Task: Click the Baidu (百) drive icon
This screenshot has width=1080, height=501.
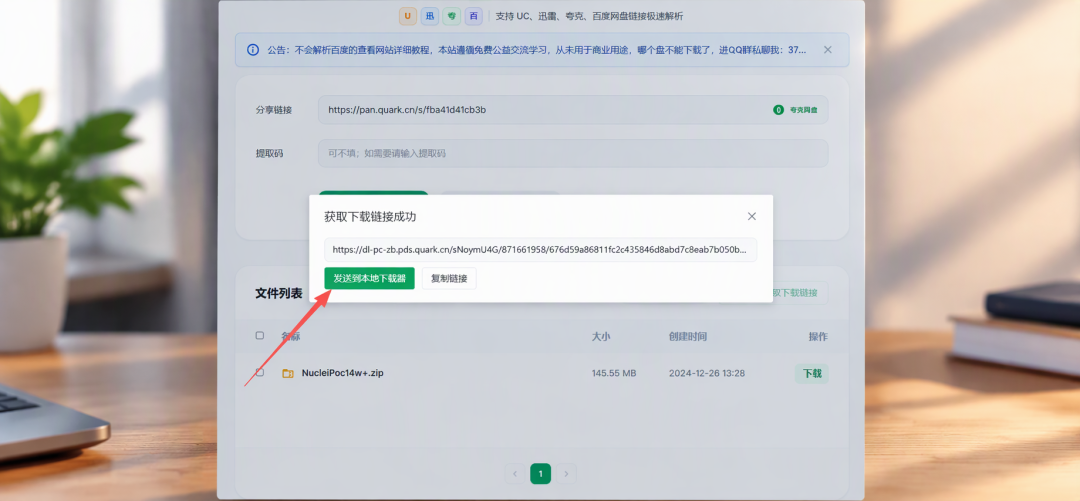Action: point(473,16)
